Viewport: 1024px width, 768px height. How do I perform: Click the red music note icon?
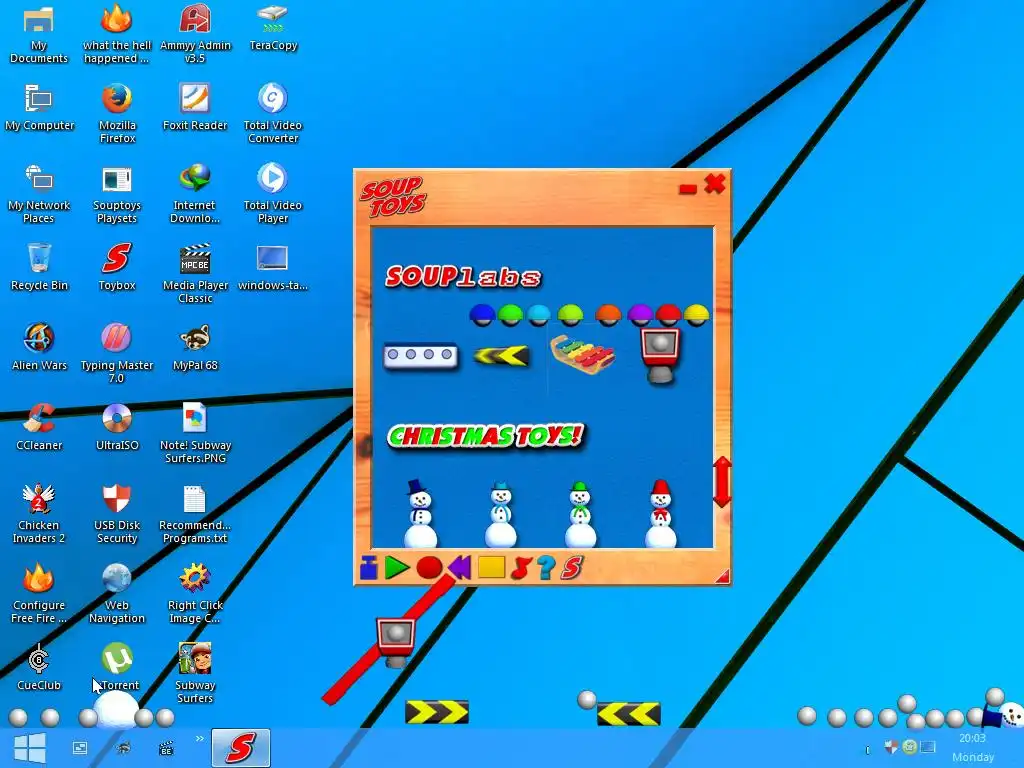(521, 568)
